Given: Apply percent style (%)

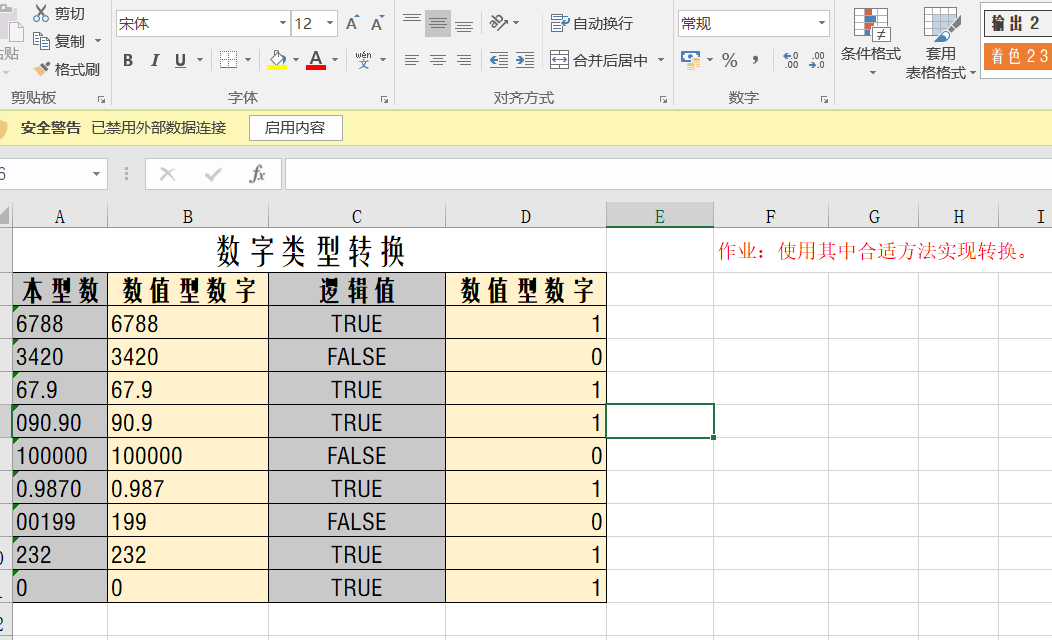Looking at the screenshot, I should pyautogui.click(x=729, y=60).
